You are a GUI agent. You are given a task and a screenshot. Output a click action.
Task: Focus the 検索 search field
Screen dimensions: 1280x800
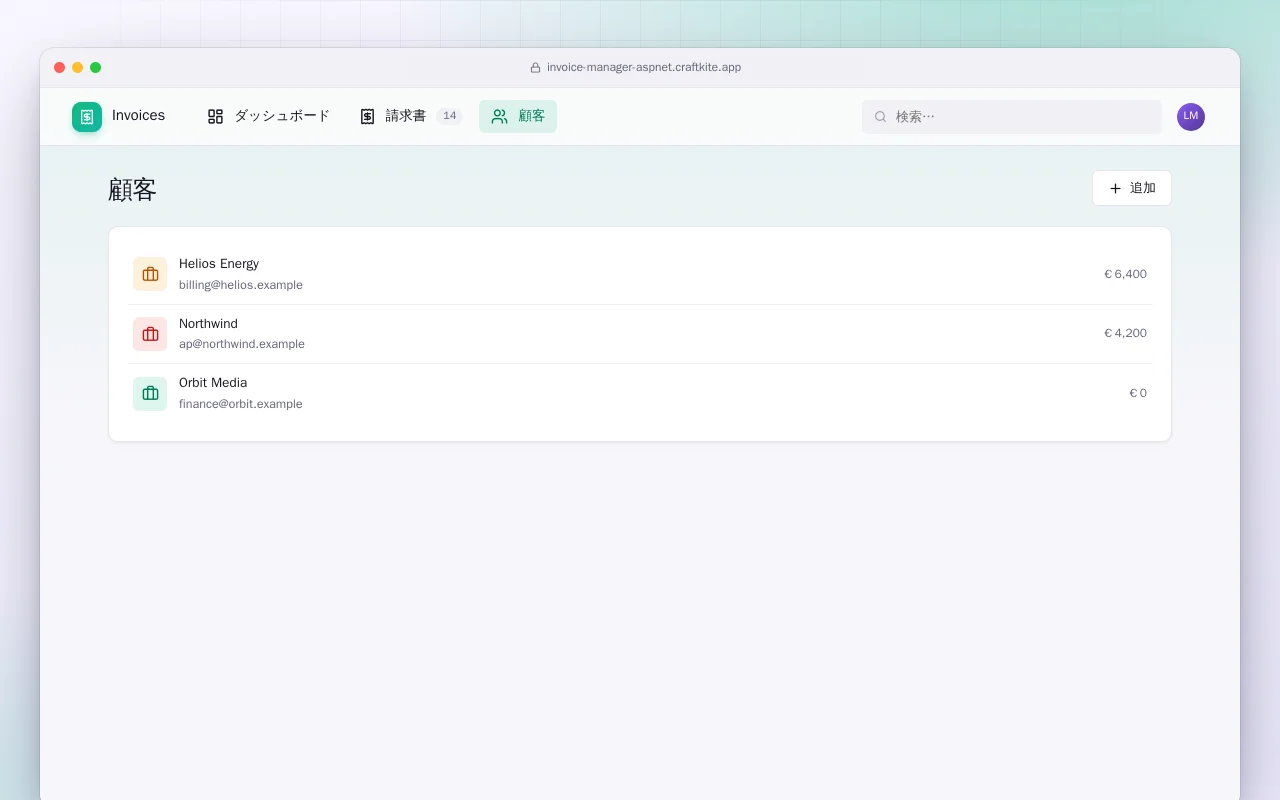(x=1012, y=117)
